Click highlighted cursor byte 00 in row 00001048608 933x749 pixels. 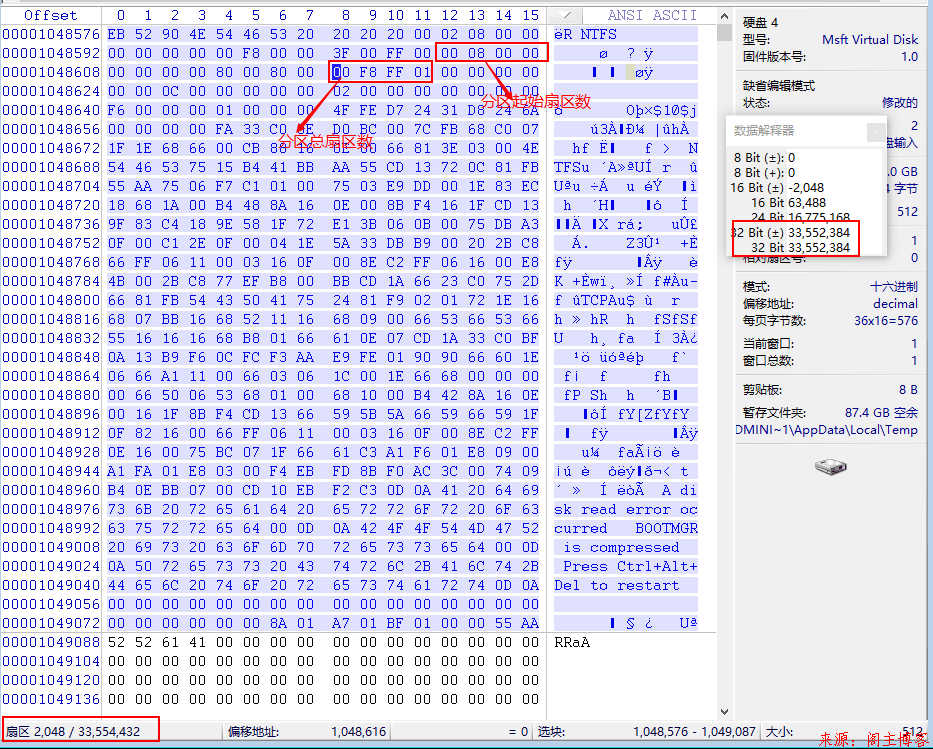[341, 73]
